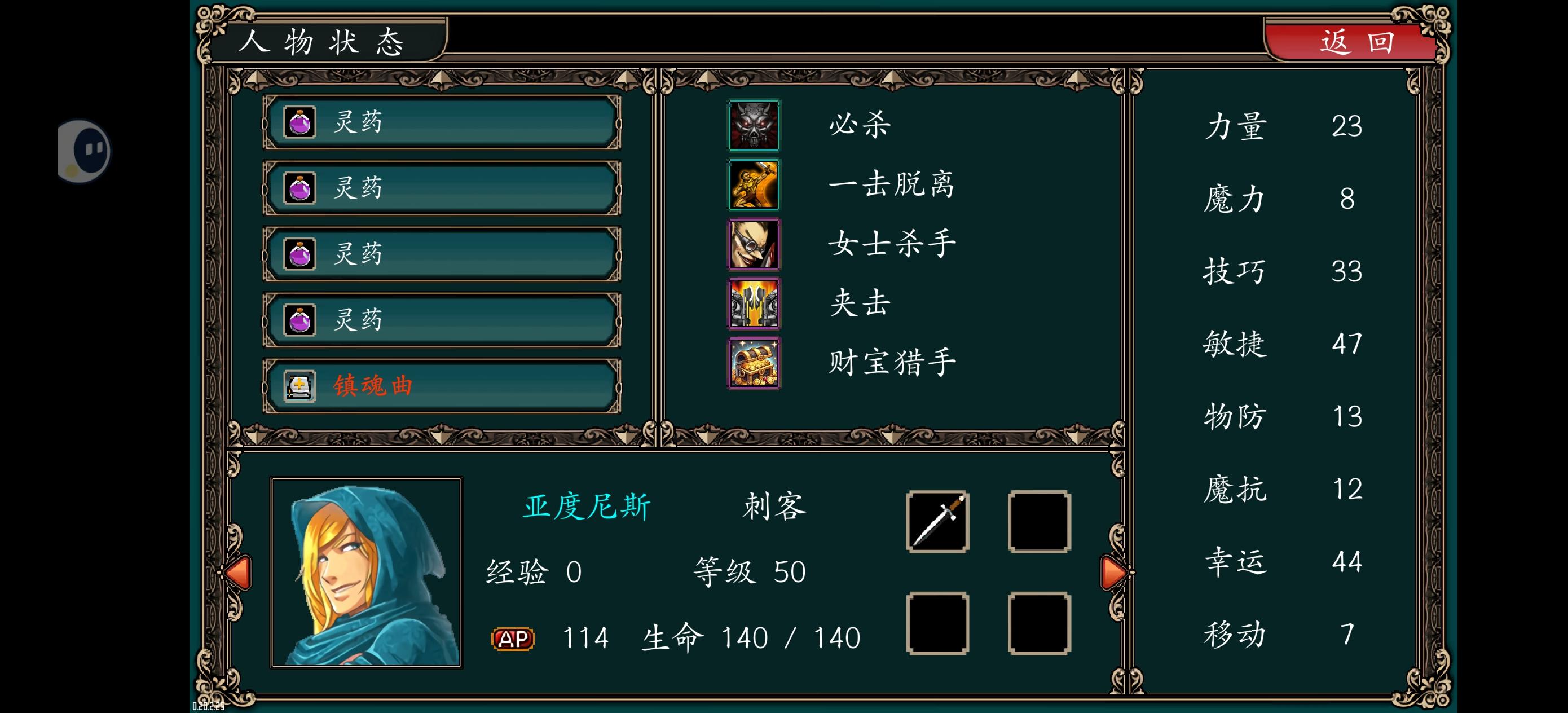This screenshot has height=713, width=1568.
Task: Tap the 女士杀手 skill portrait icon
Action: [754, 244]
